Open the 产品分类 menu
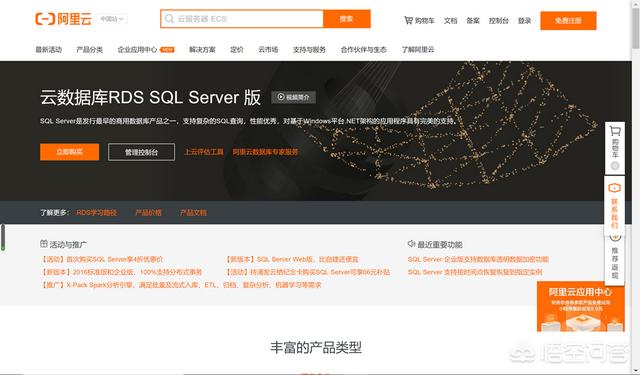 pos(90,49)
